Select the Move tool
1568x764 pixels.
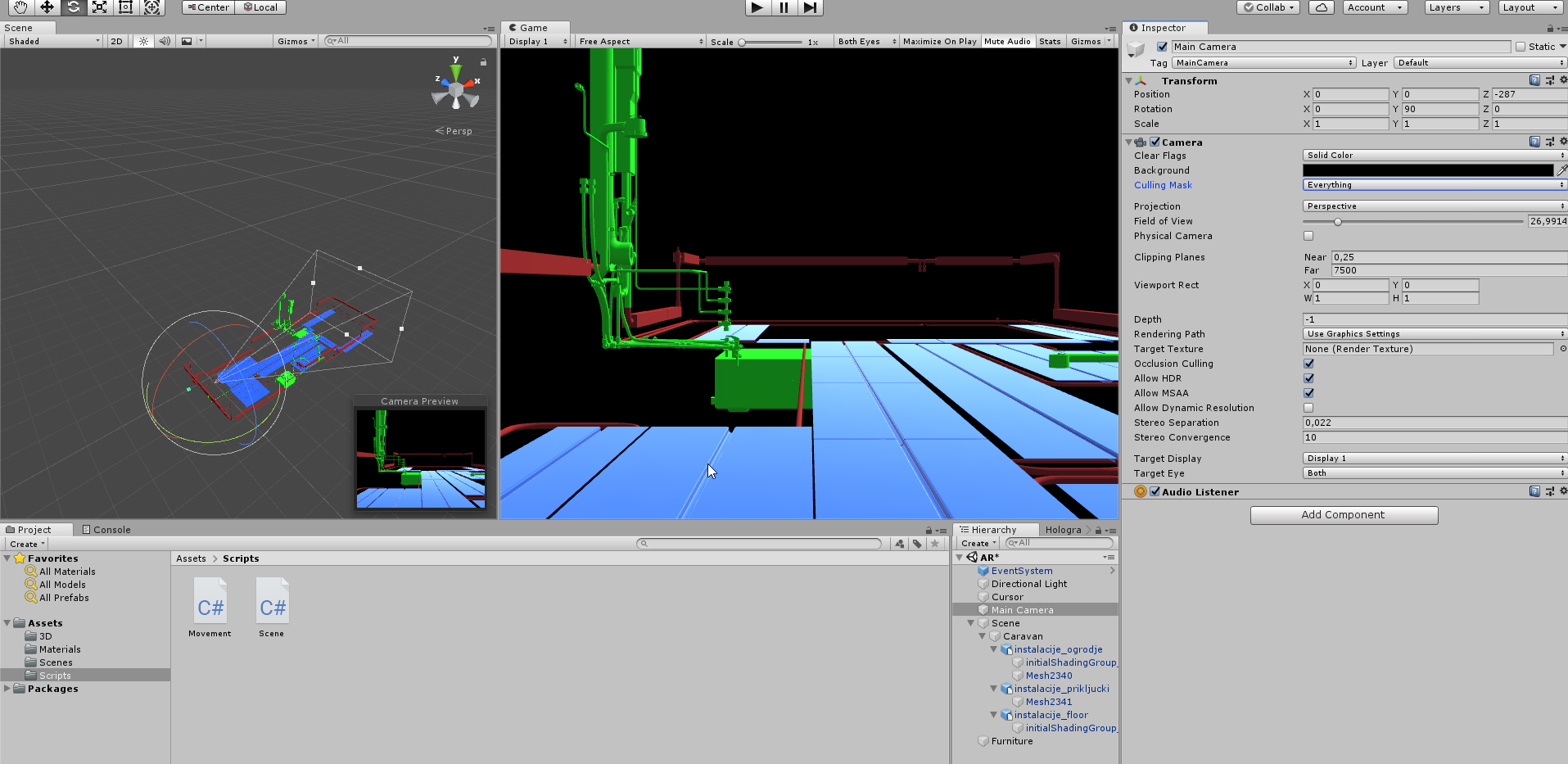point(47,7)
